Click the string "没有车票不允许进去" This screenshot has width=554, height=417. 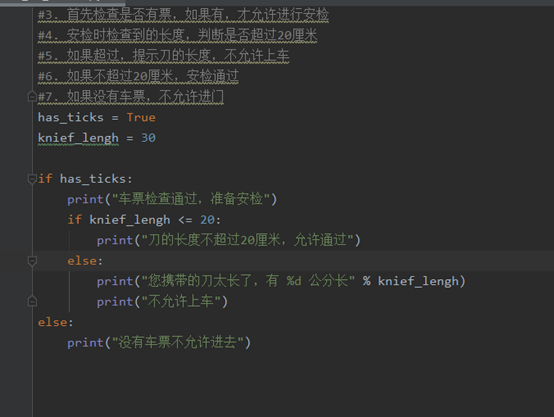click(178, 343)
